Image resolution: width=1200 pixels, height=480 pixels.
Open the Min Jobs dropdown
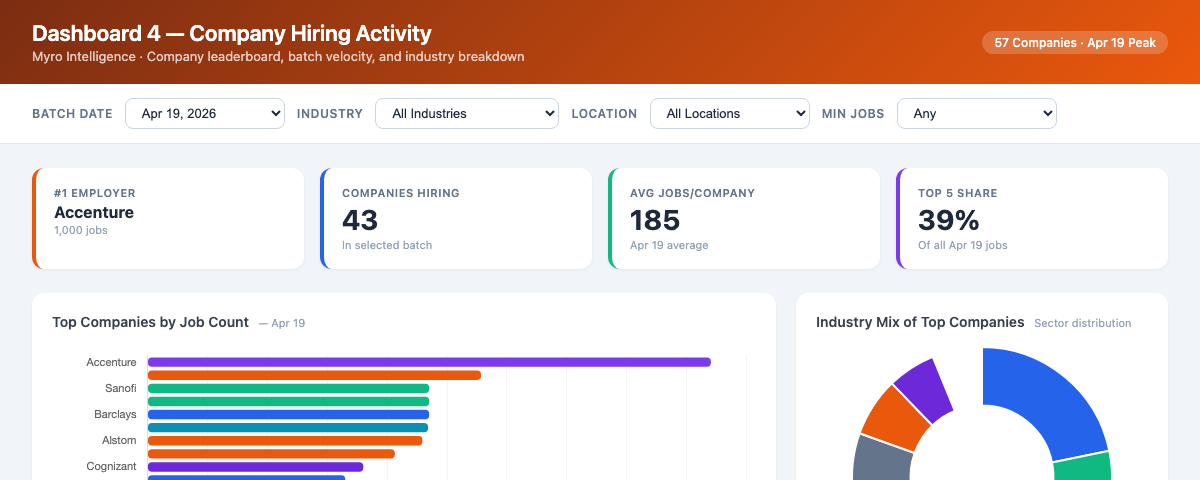[977, 113]
